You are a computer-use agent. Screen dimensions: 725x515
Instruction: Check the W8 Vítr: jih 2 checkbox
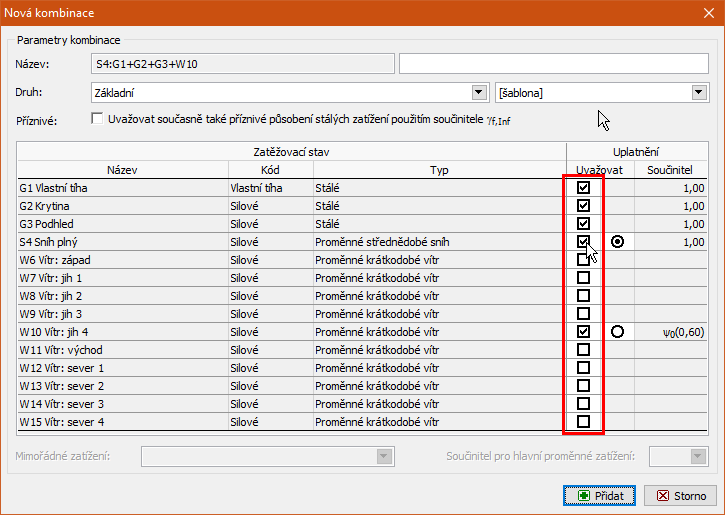(583, 295)
